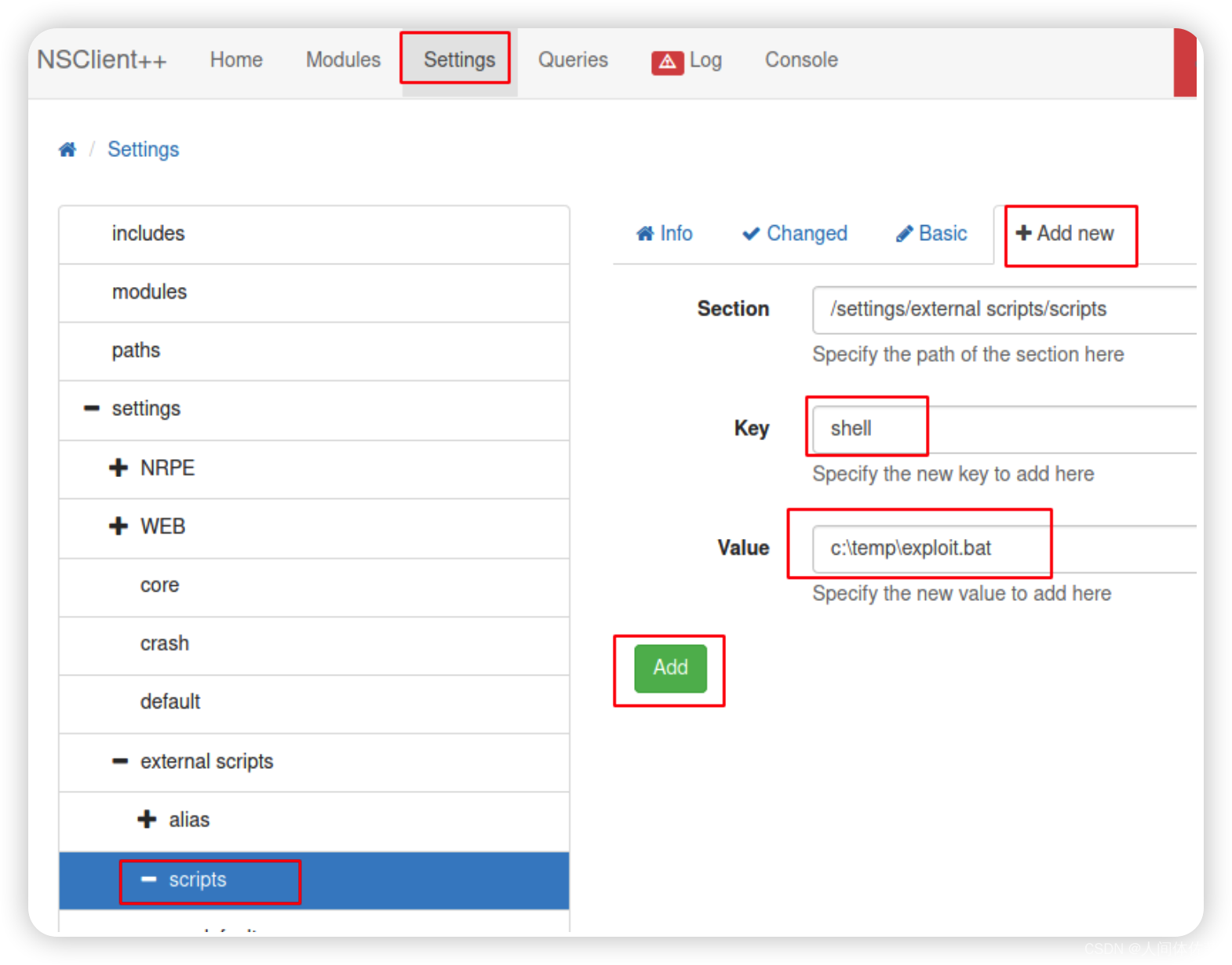Select the includes tree row
Image resolution: width=1232 pixels, height=965 pixels.
click(314, 234)
